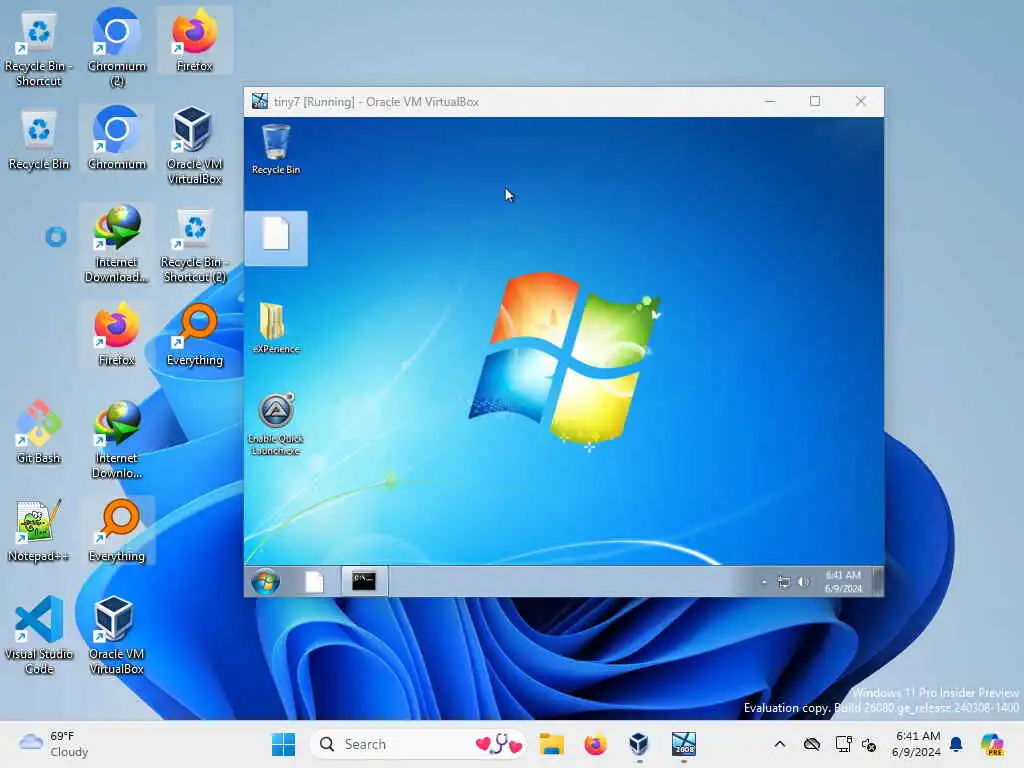Screen dimensions: 1024x768
Task: Open Copilot preview from the host taskbar
Action: (992, 744)
